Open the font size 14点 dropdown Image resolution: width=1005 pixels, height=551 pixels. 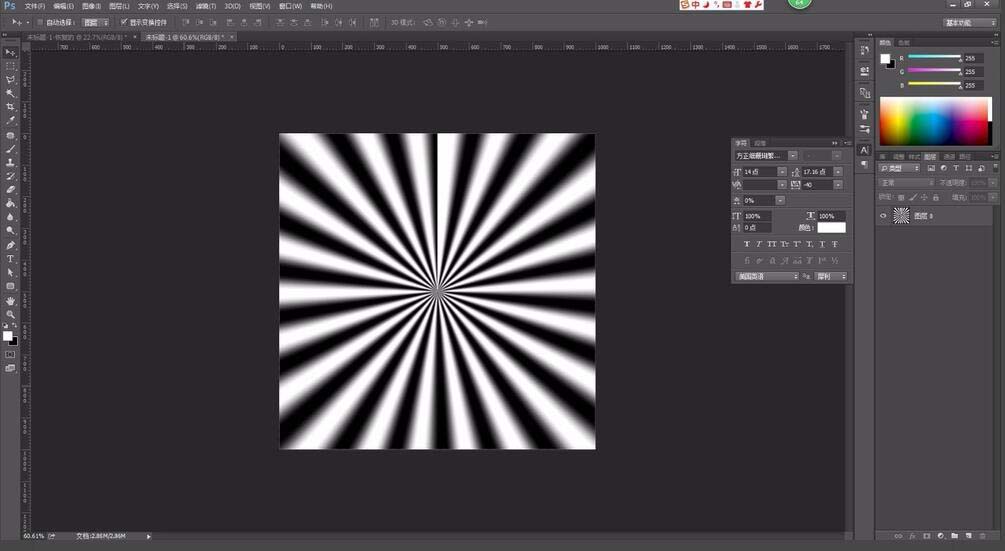(782, 172)
